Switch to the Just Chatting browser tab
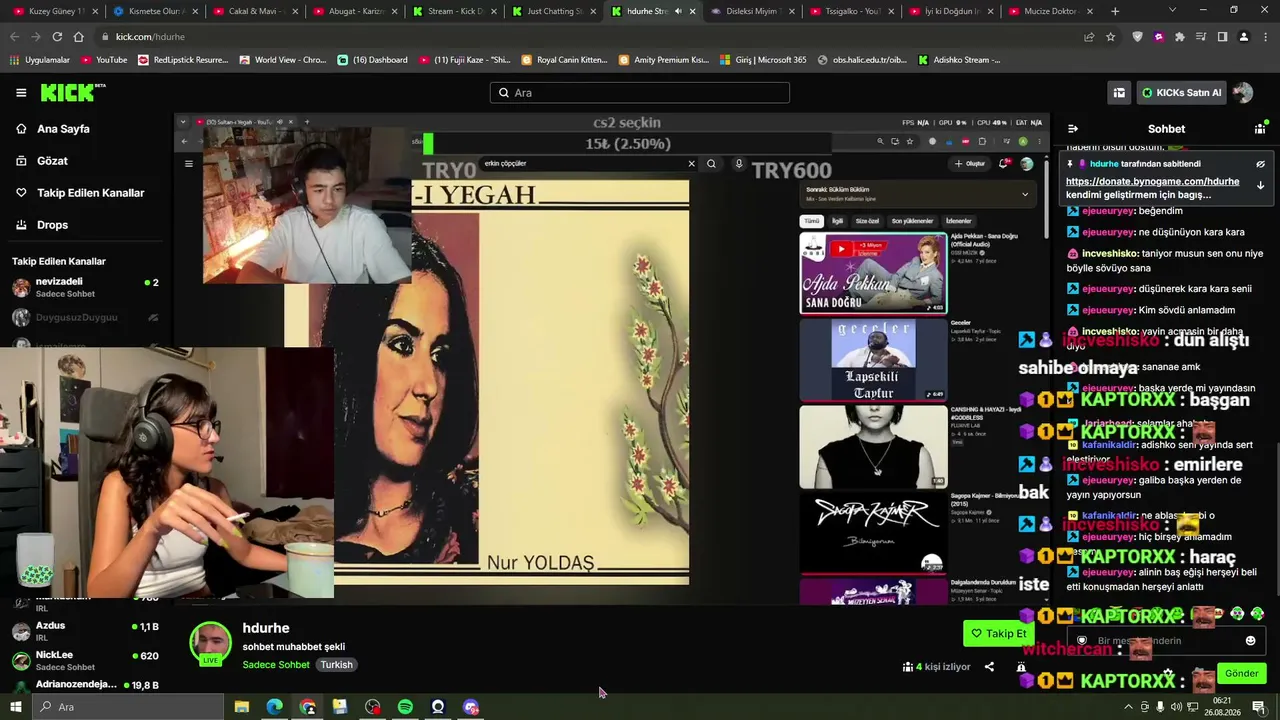The image size is (1280, 720). [555, 11]
